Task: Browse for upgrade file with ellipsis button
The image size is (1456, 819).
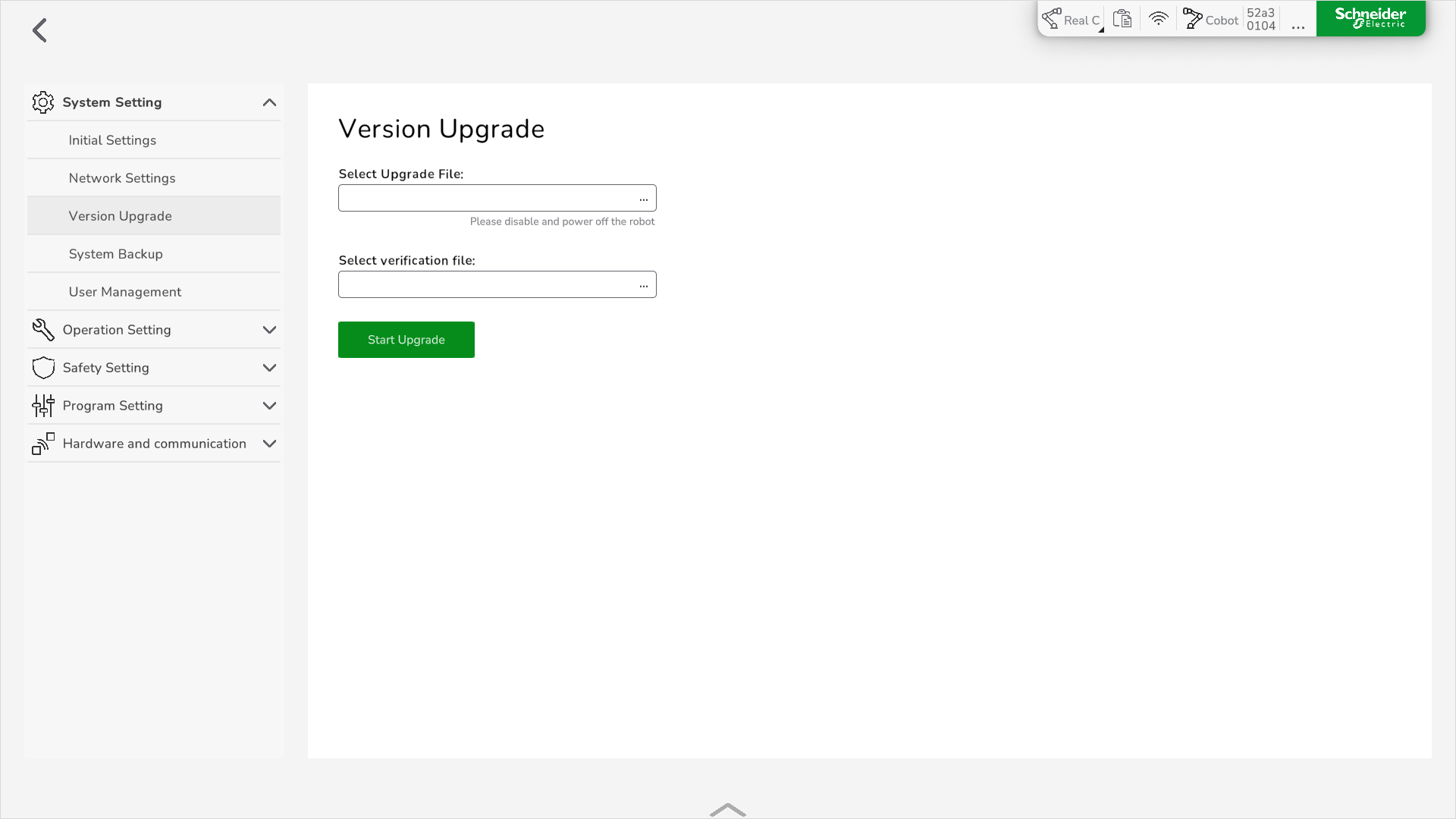Action: [x=643, y=199]
